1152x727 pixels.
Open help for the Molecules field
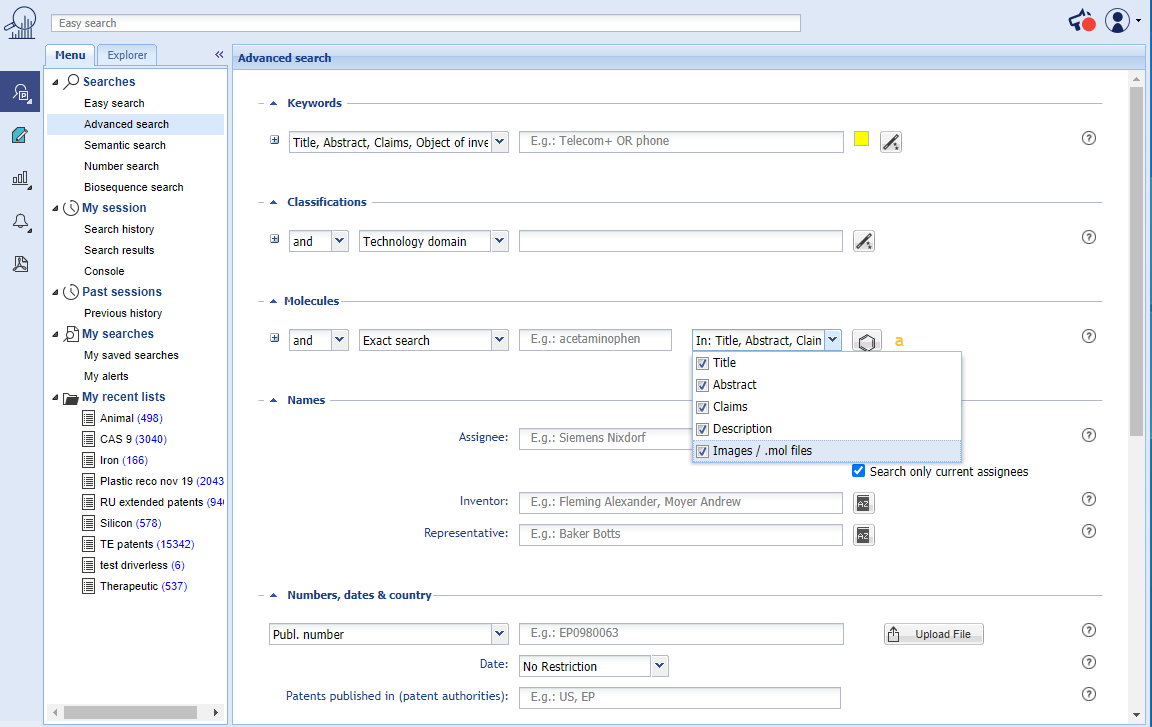(1089, 336)
